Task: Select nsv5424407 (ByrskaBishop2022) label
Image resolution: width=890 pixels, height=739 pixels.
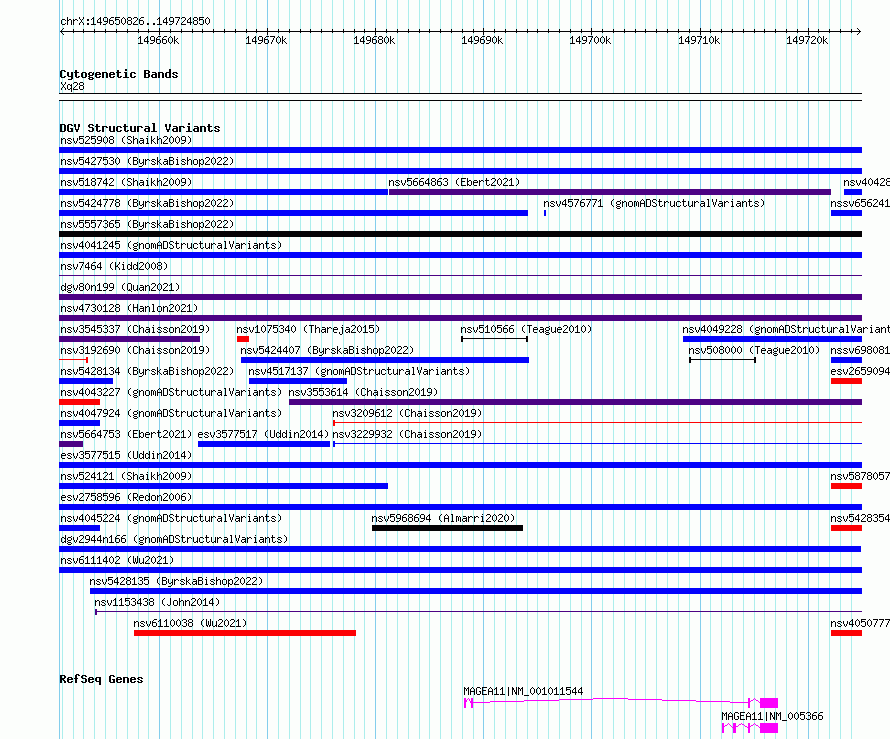Action: pos(327,350)
